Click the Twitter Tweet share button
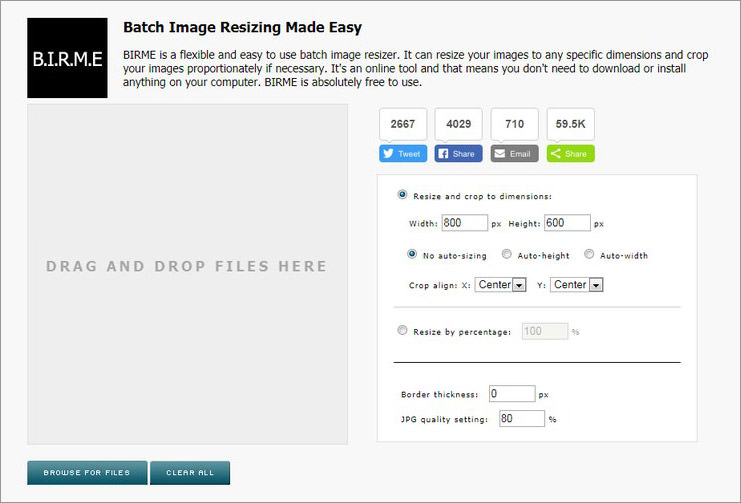This screenshot has width=741, height=503. (403, 154)
